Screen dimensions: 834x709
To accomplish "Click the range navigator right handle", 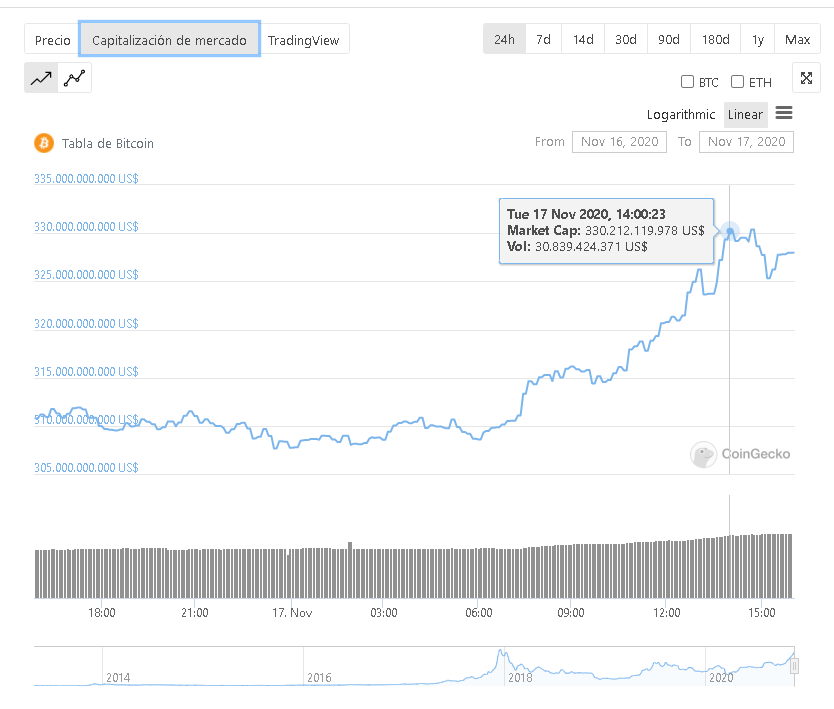I will coord(796,665).
